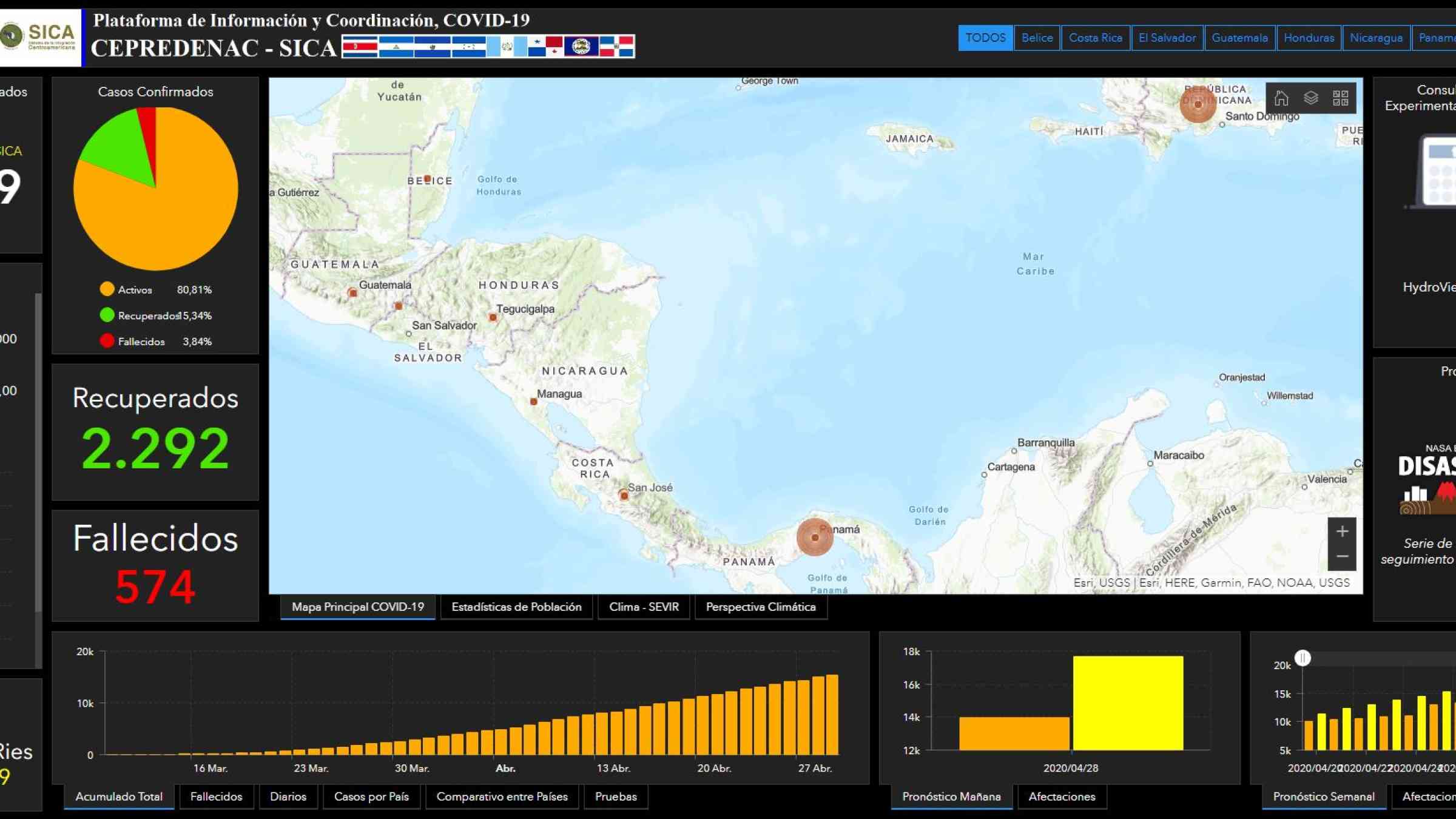
Task: Filter dashboard by Honduras
Action: (x=1309, y=38)
